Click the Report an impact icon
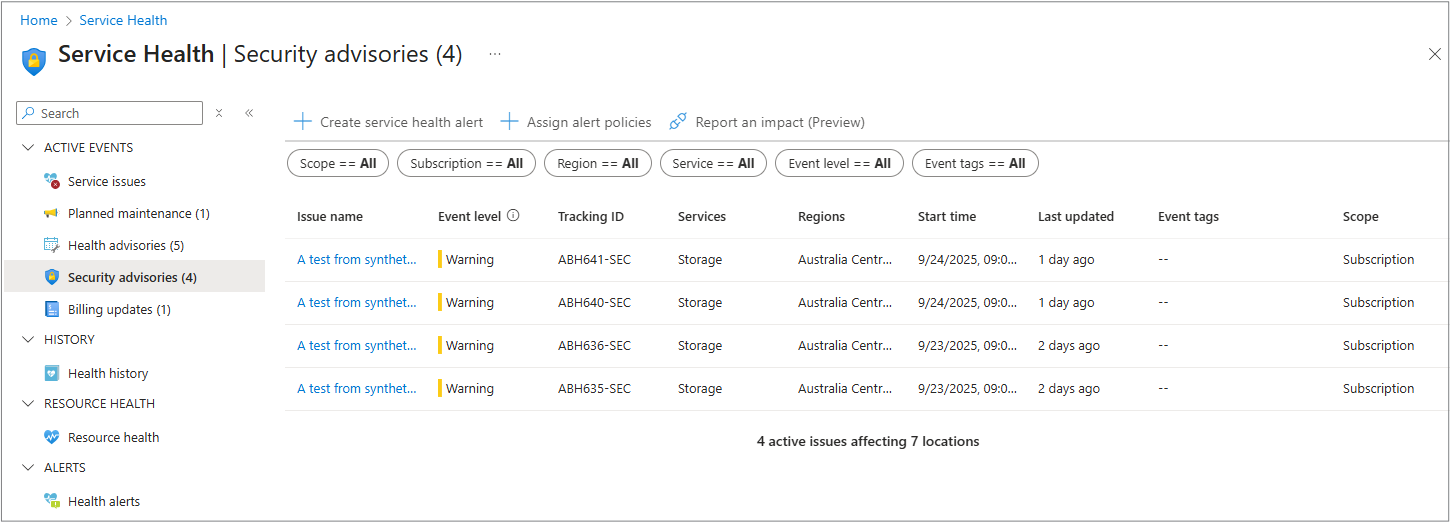This screenshot has height=524, width=1450. coord(678,122)
